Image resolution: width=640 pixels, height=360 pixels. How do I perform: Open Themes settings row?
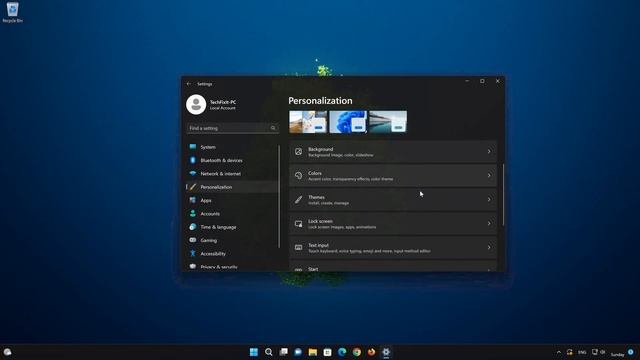[393, 200]
